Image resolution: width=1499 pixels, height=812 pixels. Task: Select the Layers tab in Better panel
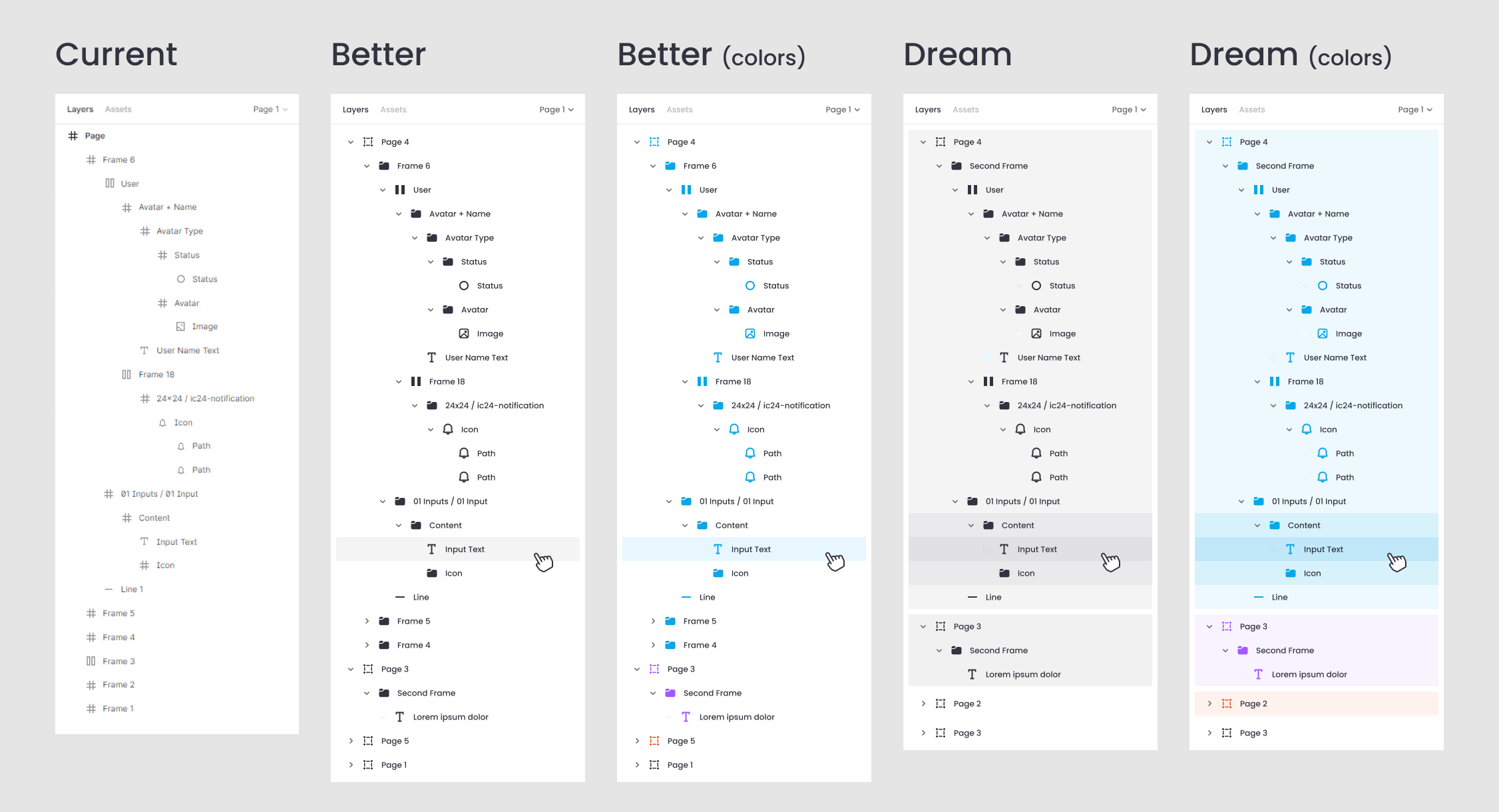357,109
